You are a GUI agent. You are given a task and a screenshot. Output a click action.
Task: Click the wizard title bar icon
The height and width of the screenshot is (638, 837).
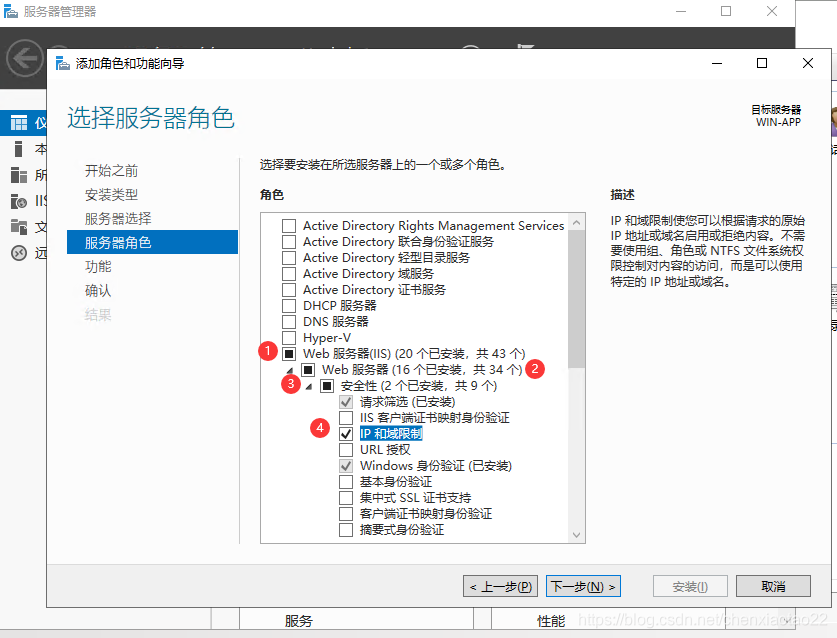point(62,64)
